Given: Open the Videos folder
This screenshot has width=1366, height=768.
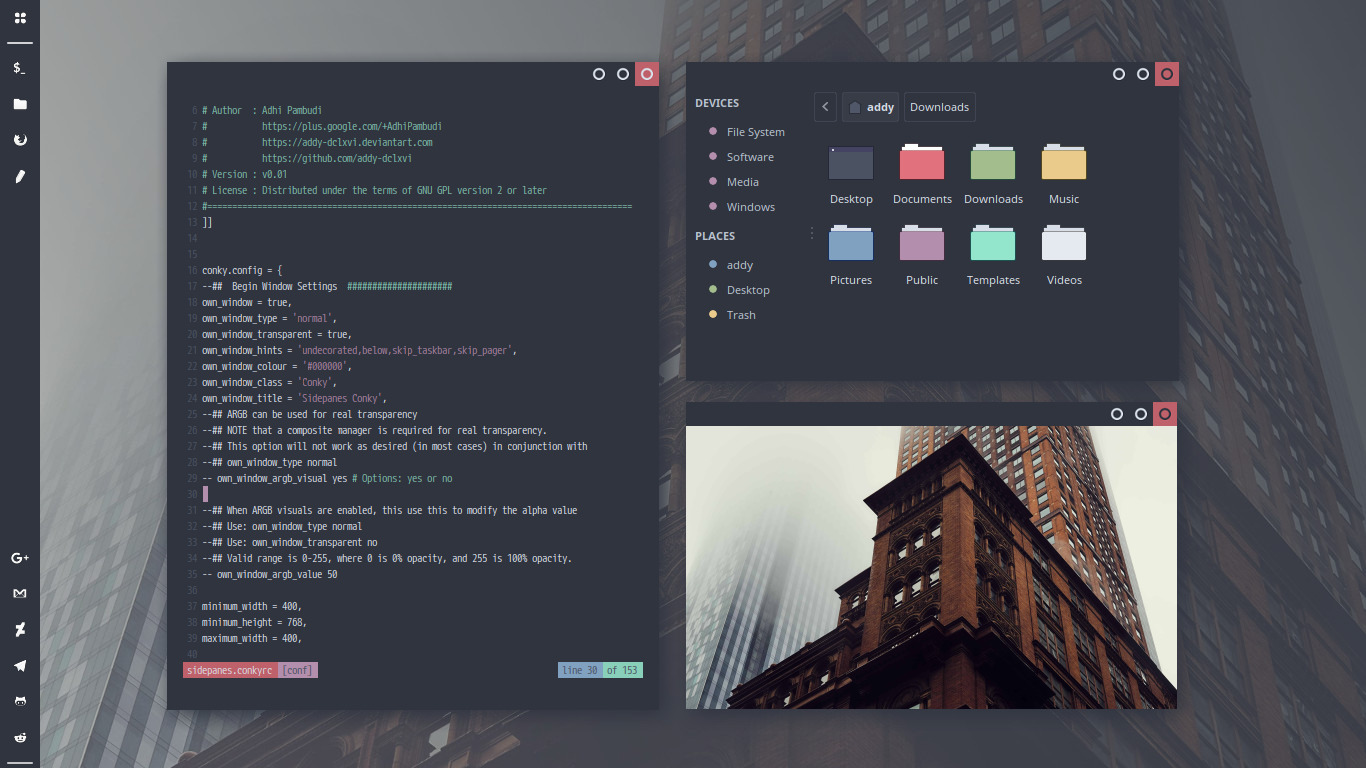Looking at the screenshot, I should (1064, 244).
